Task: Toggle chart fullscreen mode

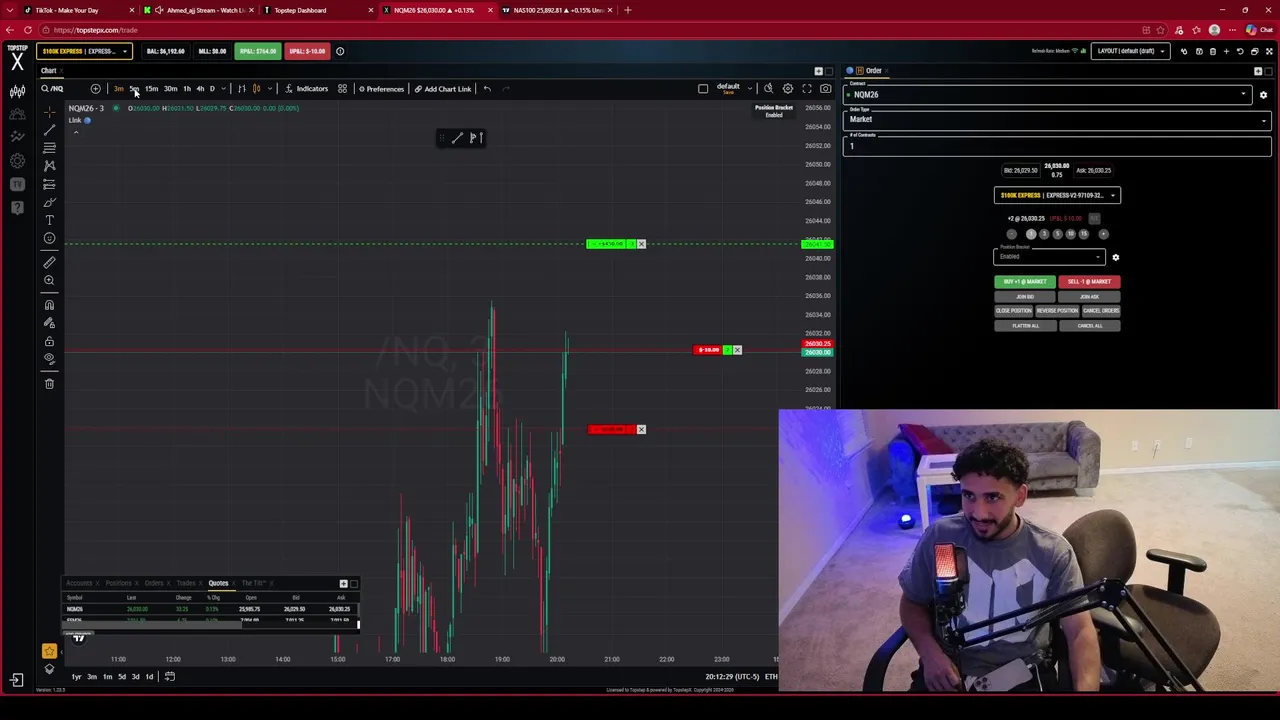Action: point(807,89)
